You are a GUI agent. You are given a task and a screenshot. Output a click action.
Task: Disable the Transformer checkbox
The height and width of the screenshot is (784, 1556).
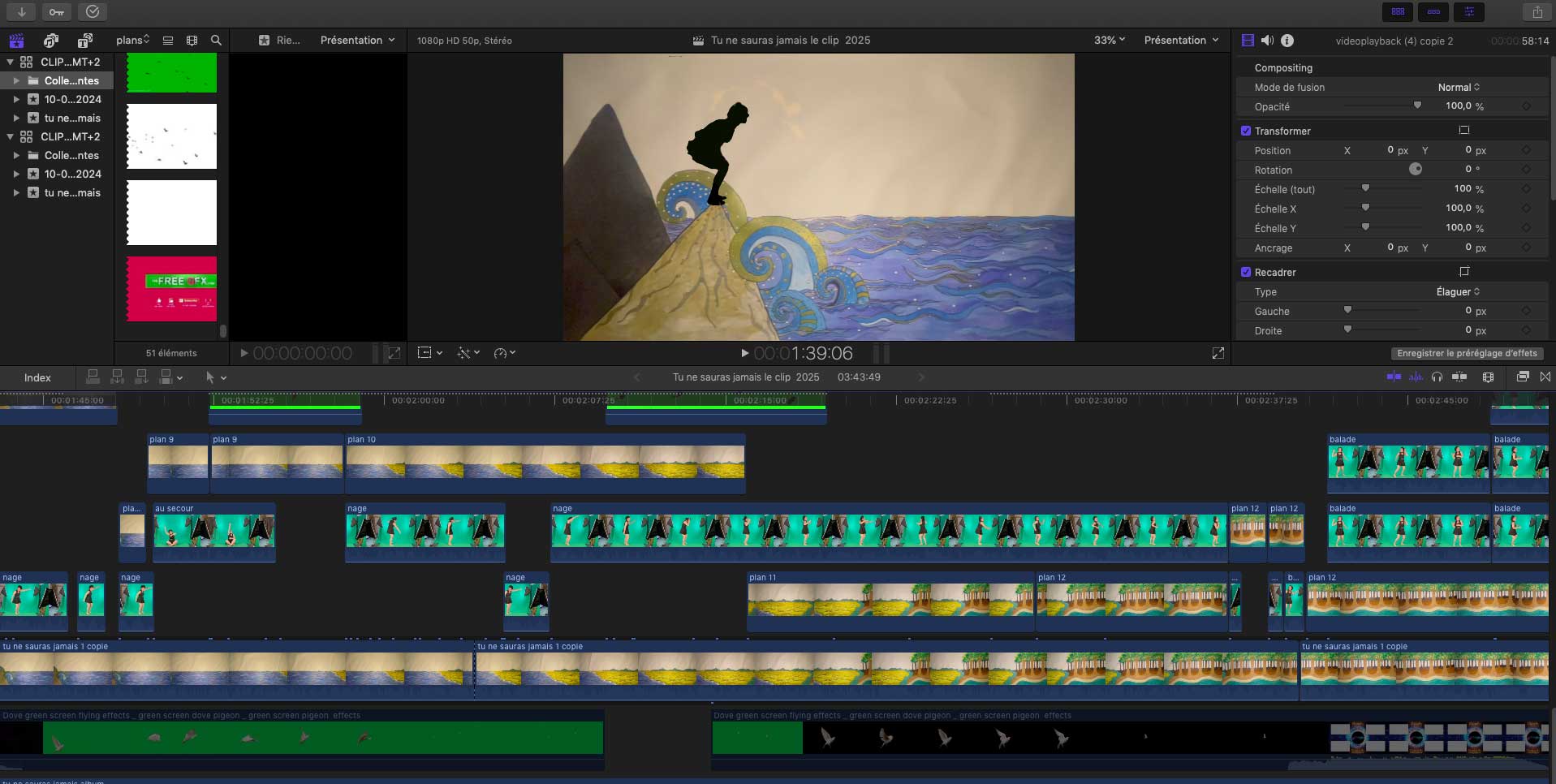[1246, 131]
